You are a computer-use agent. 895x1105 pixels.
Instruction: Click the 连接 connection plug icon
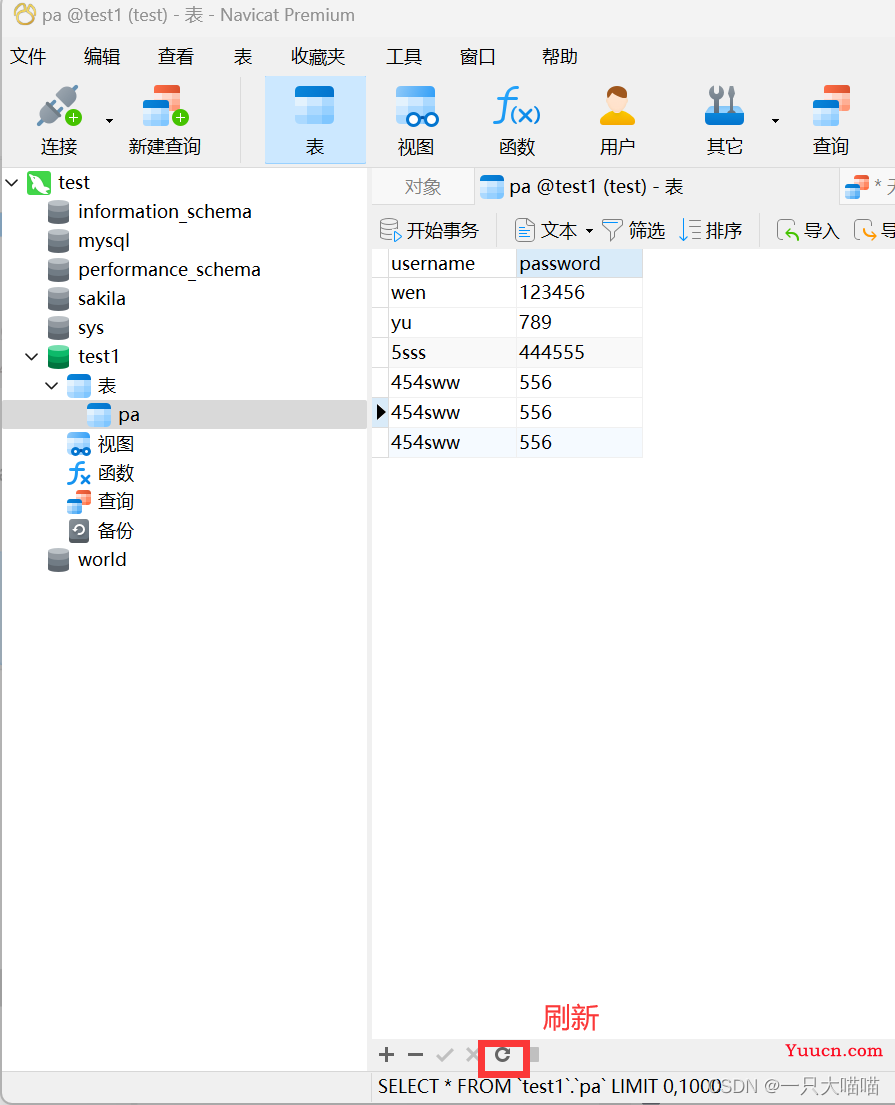pyautogui.click(x=59, y=106)
